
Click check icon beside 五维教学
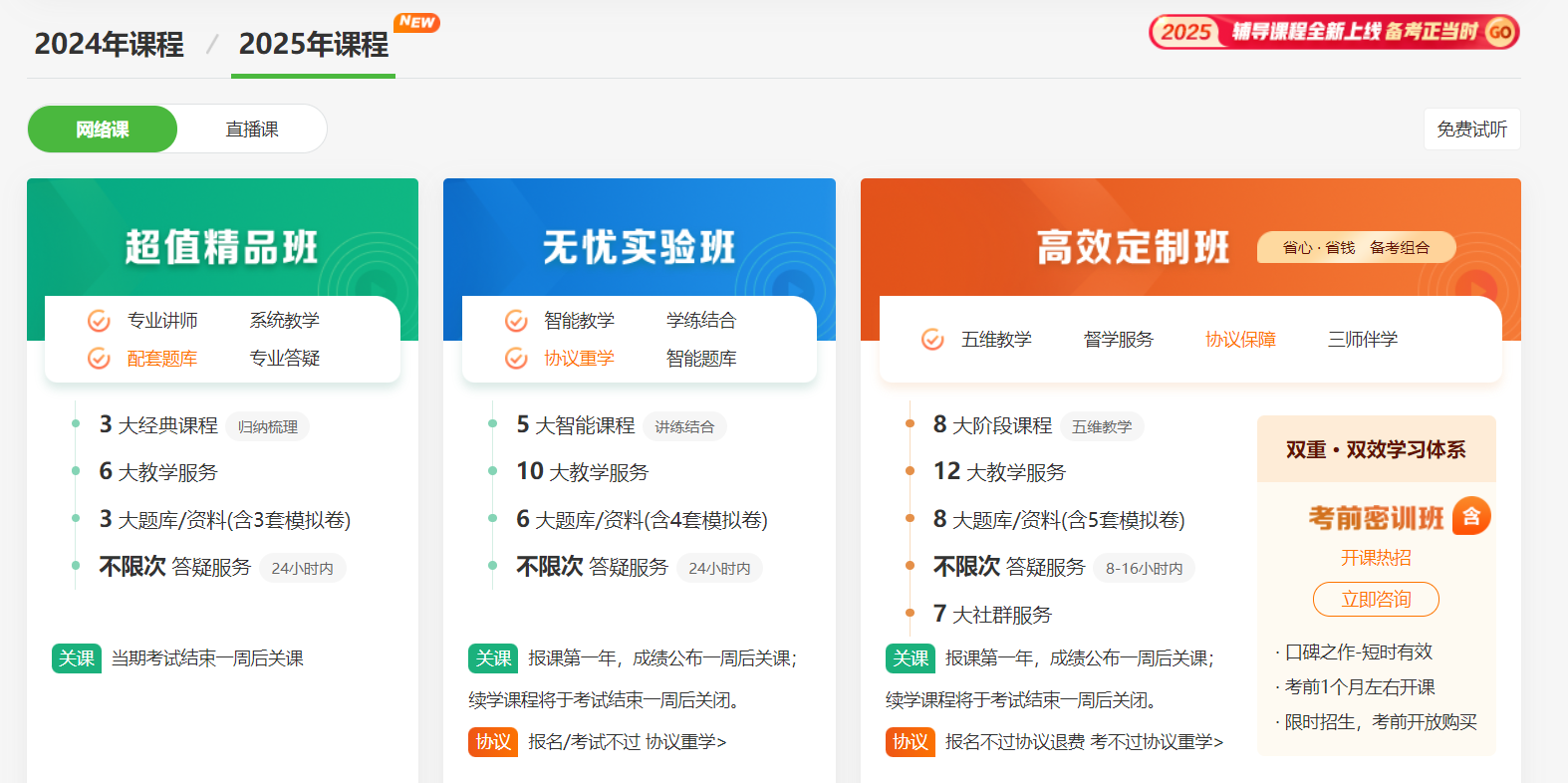932,340
